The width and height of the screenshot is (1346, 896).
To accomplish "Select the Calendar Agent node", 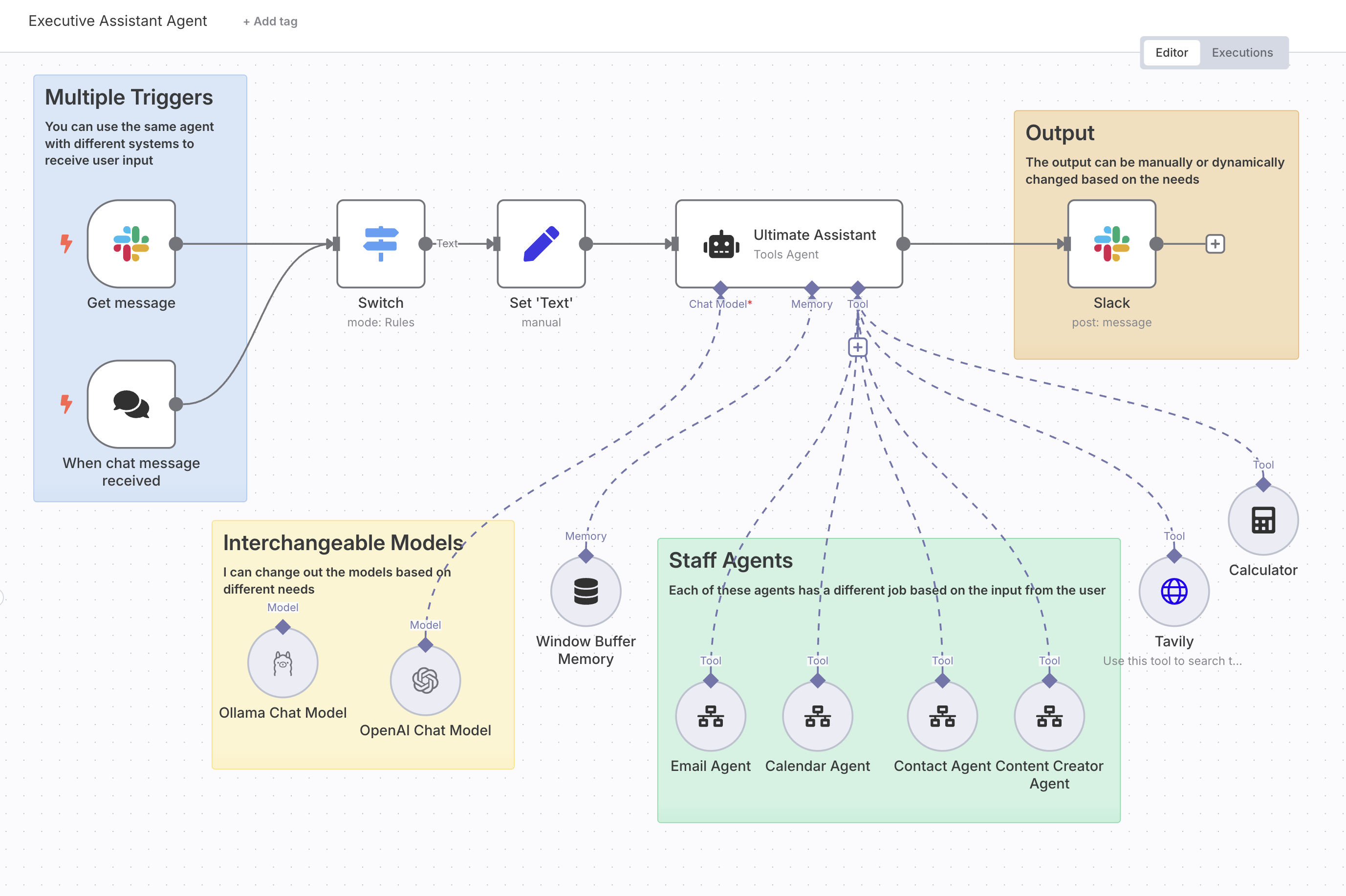I will click(x=817, y=716).
